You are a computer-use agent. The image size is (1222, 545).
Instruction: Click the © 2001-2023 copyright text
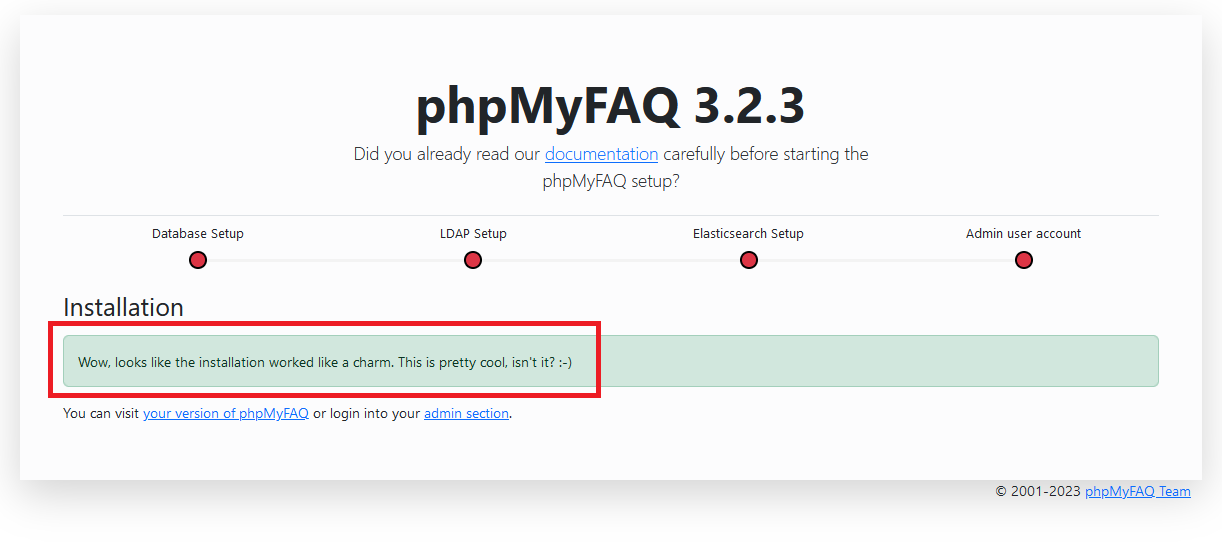tap(1038, 491)
